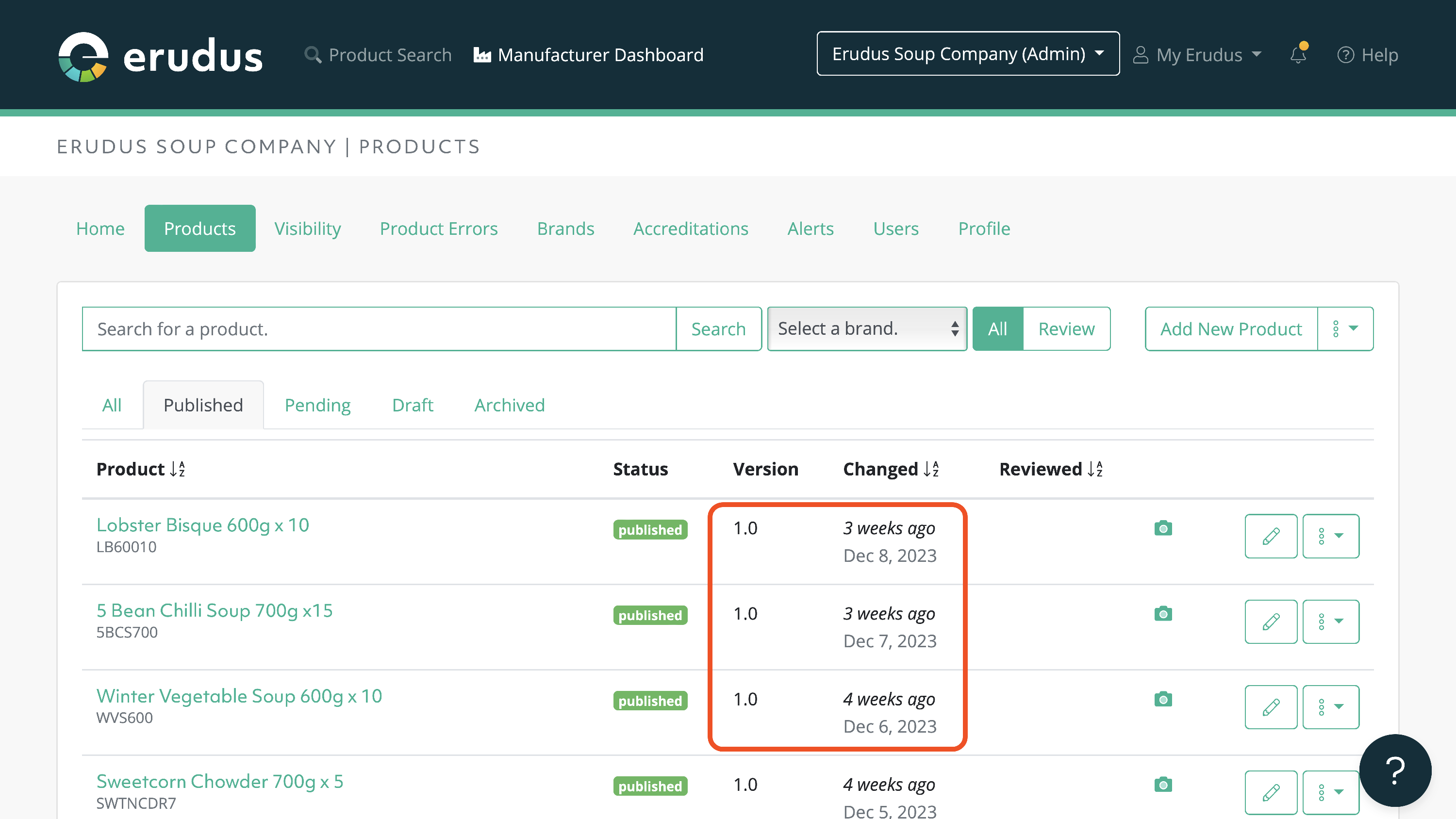Select the All review filter toggle
1456x819 pixels.
click(x=998, y=329)
